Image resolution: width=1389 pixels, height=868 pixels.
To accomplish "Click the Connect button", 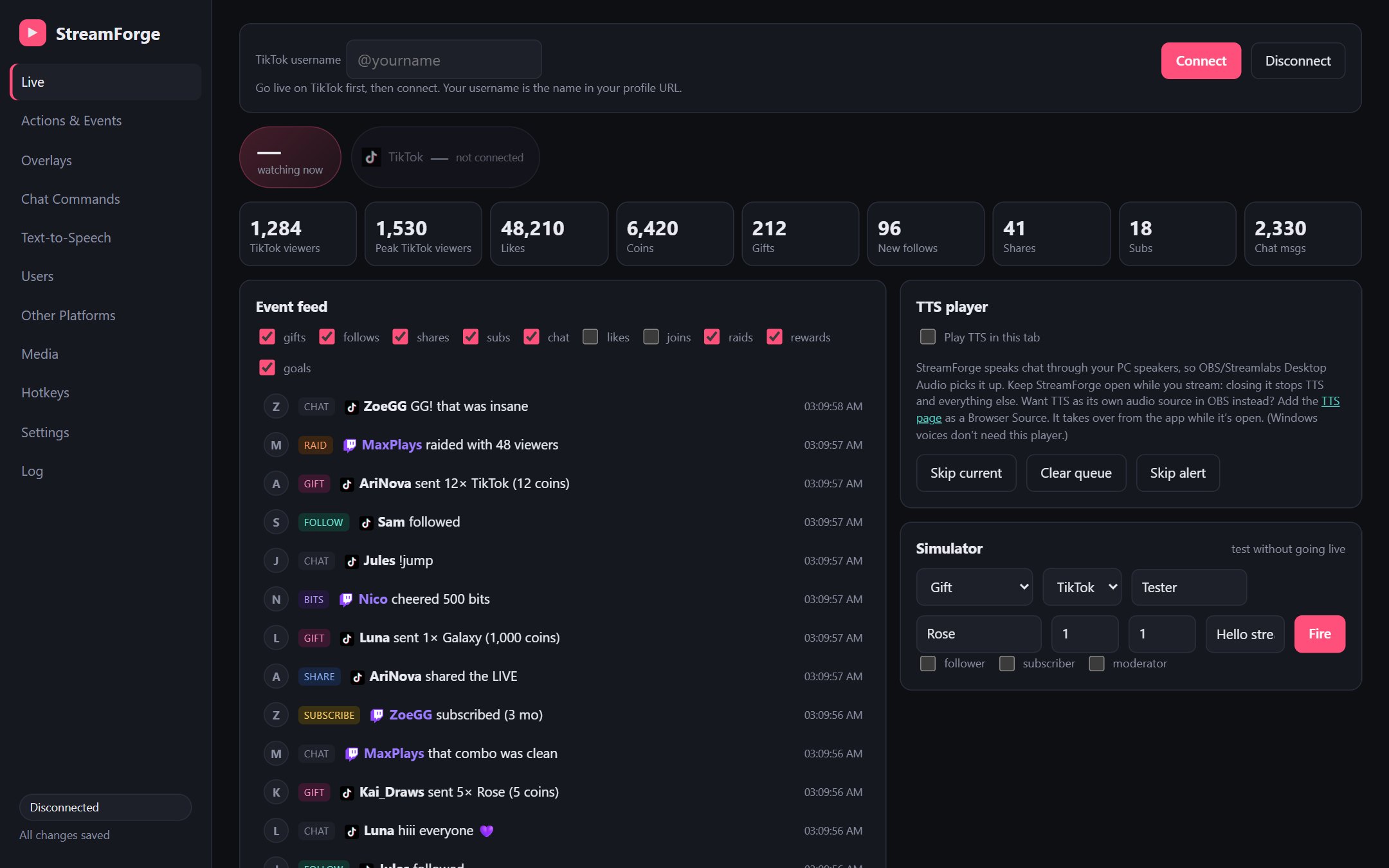I will pyautogui.click(x=1201, y=60).
